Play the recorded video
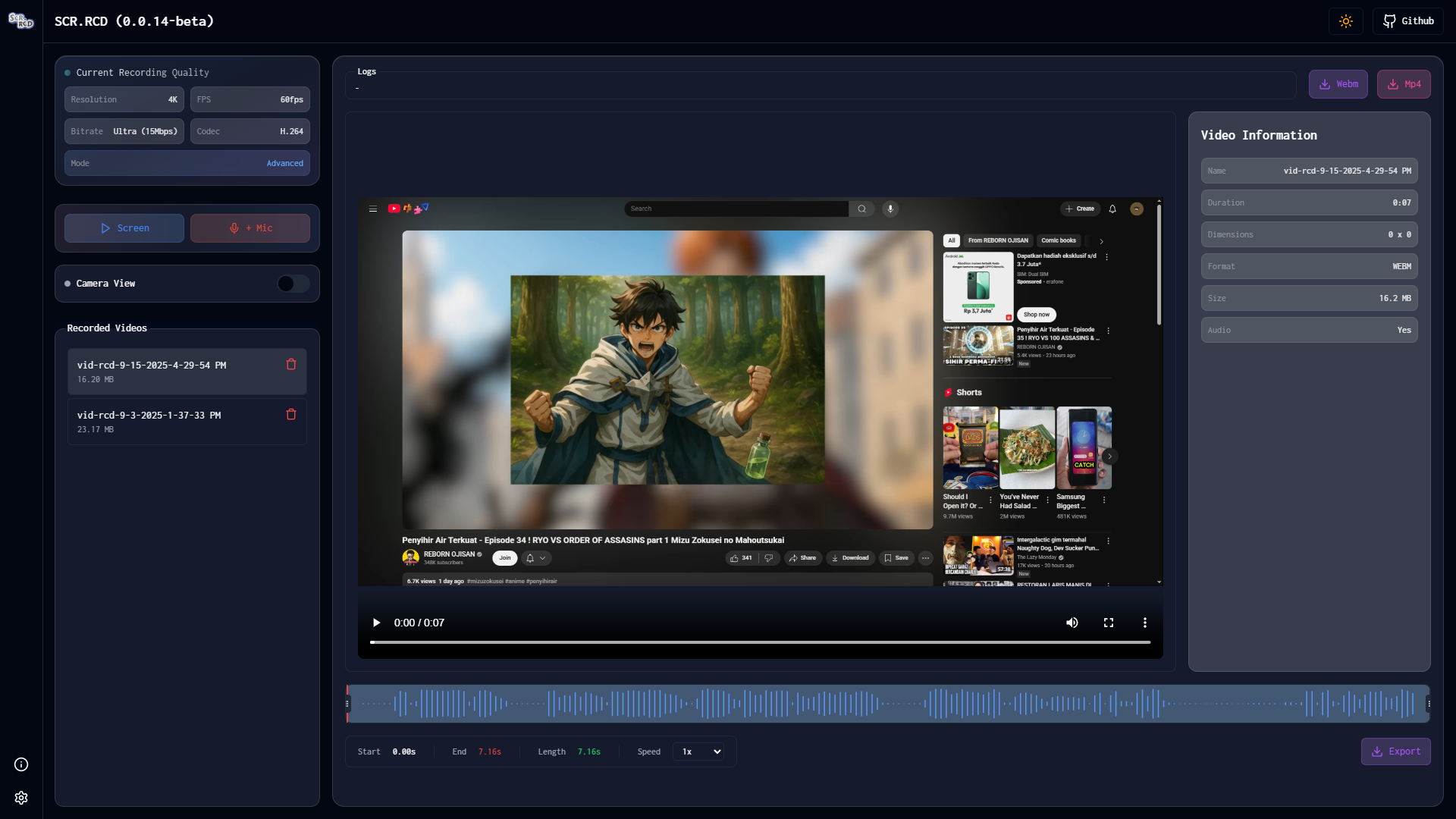Screen dimensions: 1456x819 tap(376, 623)
